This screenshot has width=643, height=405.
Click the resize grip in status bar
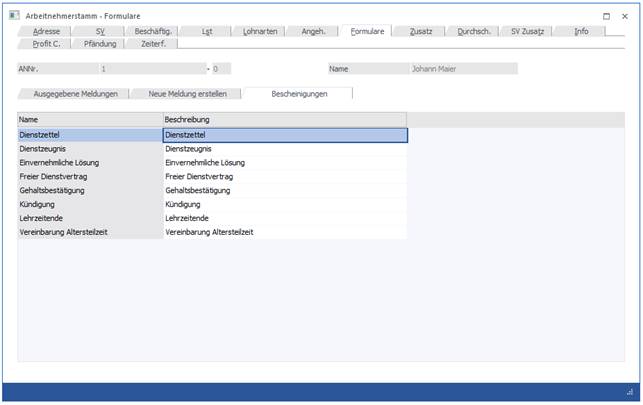coord(630,393)
